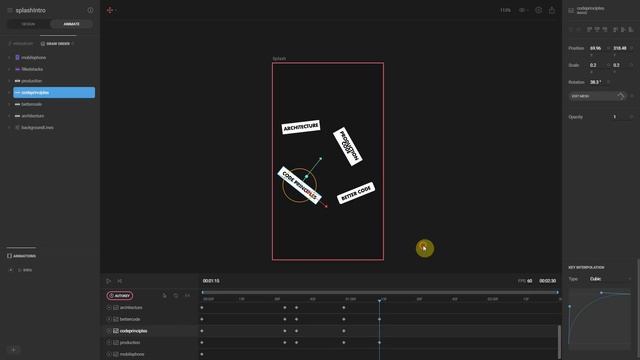Click the skip to start timeline control
The width and height of the screenshot is (640, 360).
point(120,281)
